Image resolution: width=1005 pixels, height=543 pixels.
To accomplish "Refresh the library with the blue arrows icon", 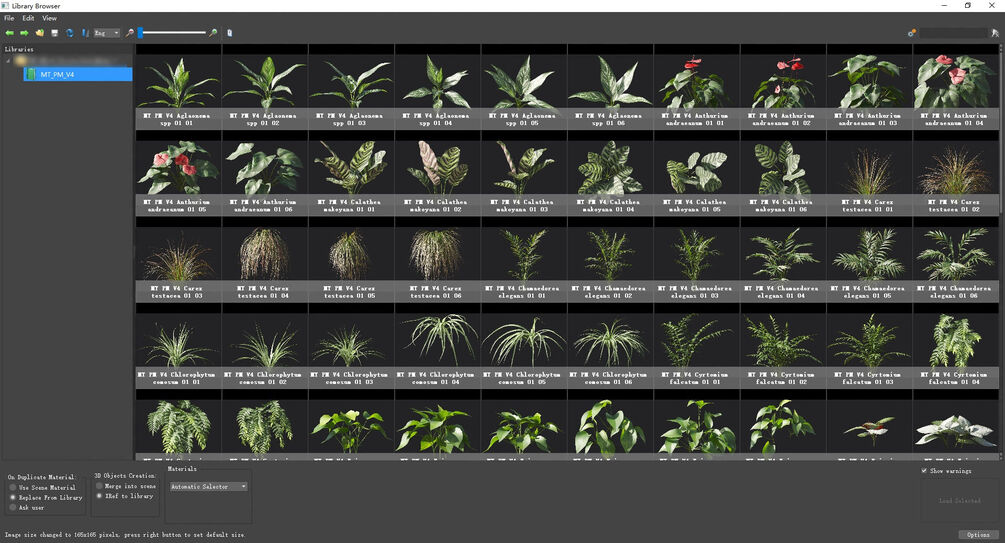I will 69,33.
